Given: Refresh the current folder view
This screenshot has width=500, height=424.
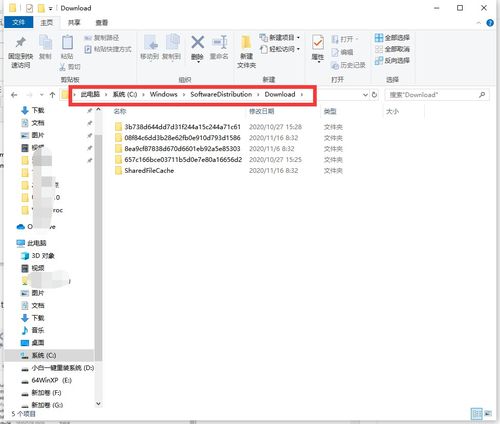Looking at the screenshot, I should [374, 95].
